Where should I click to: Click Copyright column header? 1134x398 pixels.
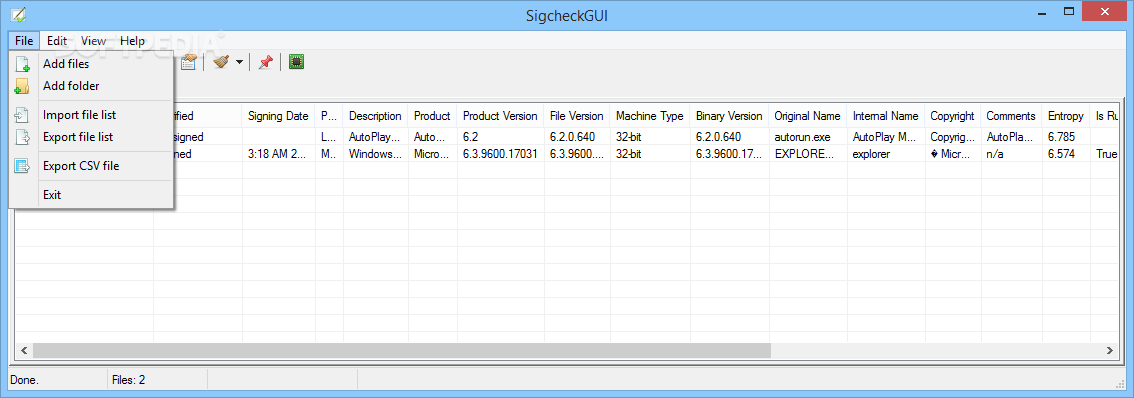click(x=952, y=116)
